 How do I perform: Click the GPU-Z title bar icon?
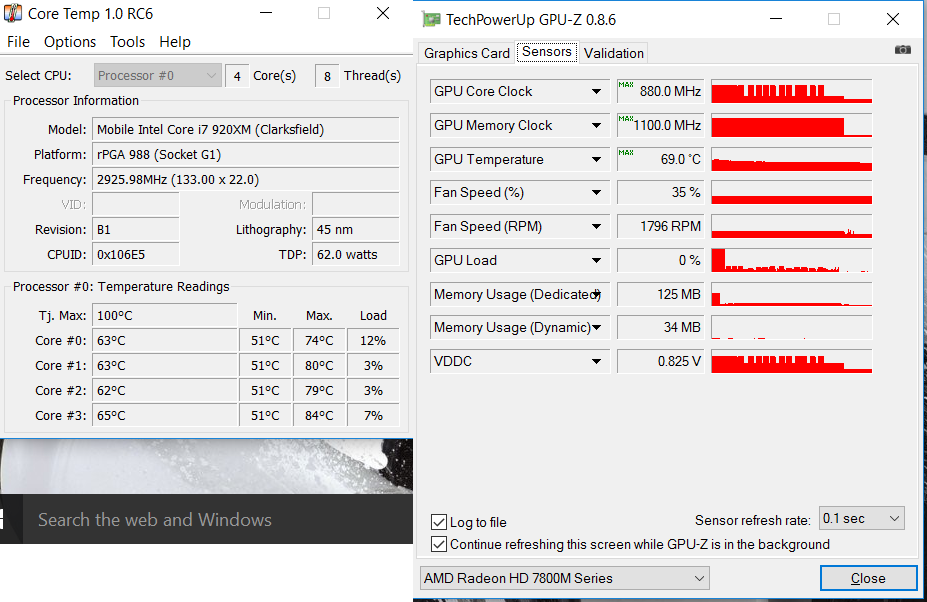(431, 19)
